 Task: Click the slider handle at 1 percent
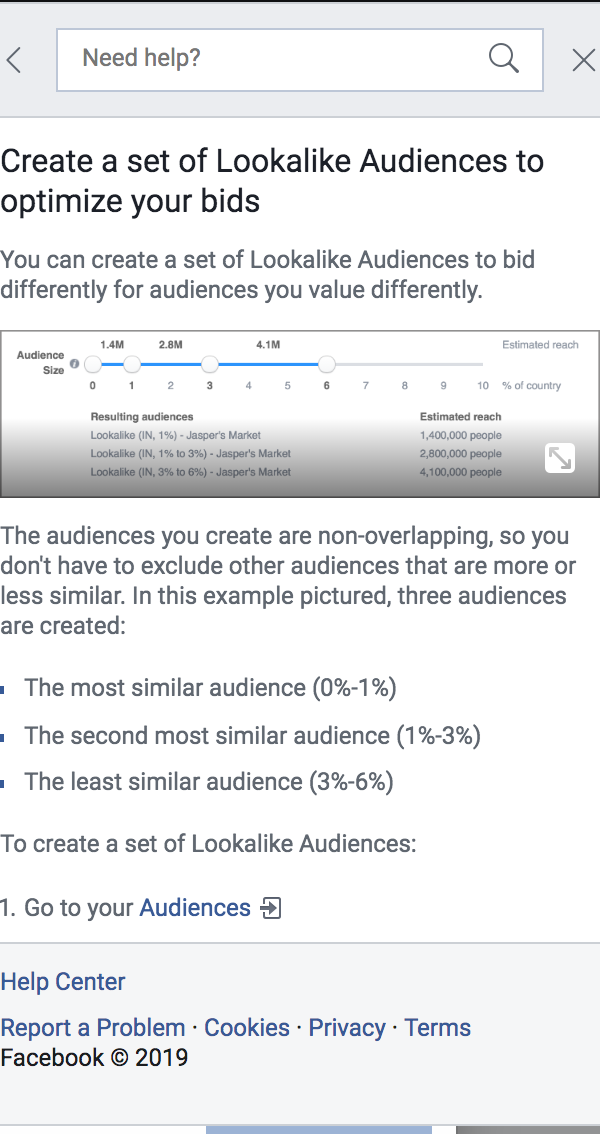pos(132,364)
